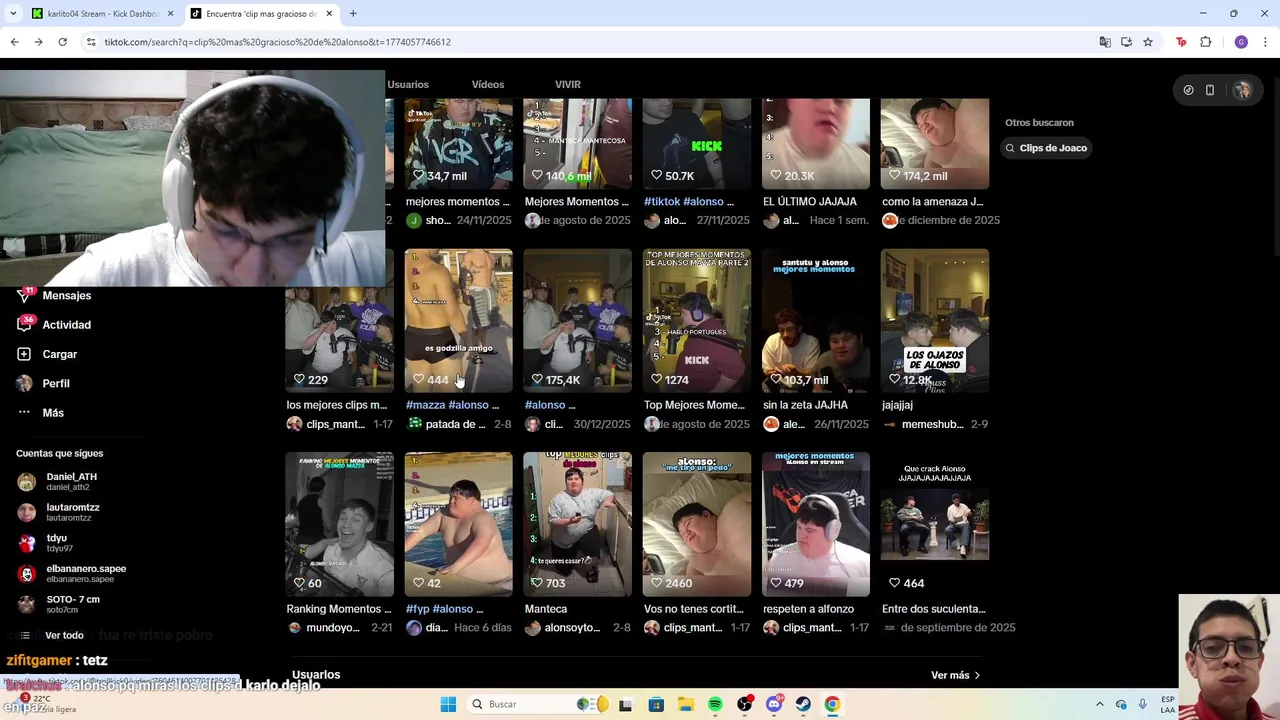The height and width of the screenshot is (720, 1280).
Task: Click the 'sin la zeta JAJHA' video title
Action: (x=805, y=405)
